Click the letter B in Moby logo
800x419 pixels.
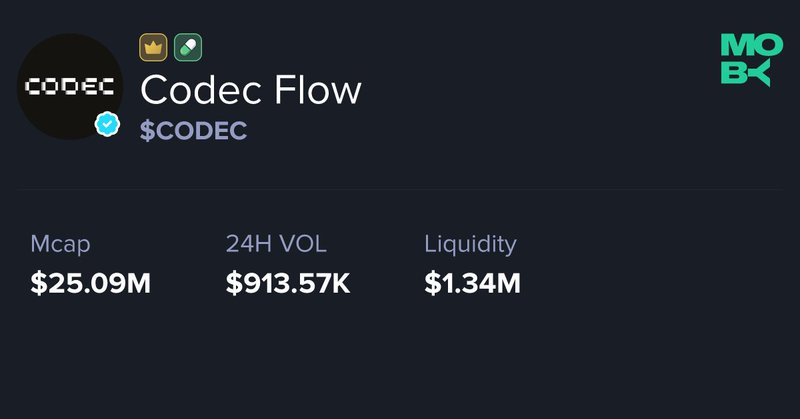pos(734,73)
